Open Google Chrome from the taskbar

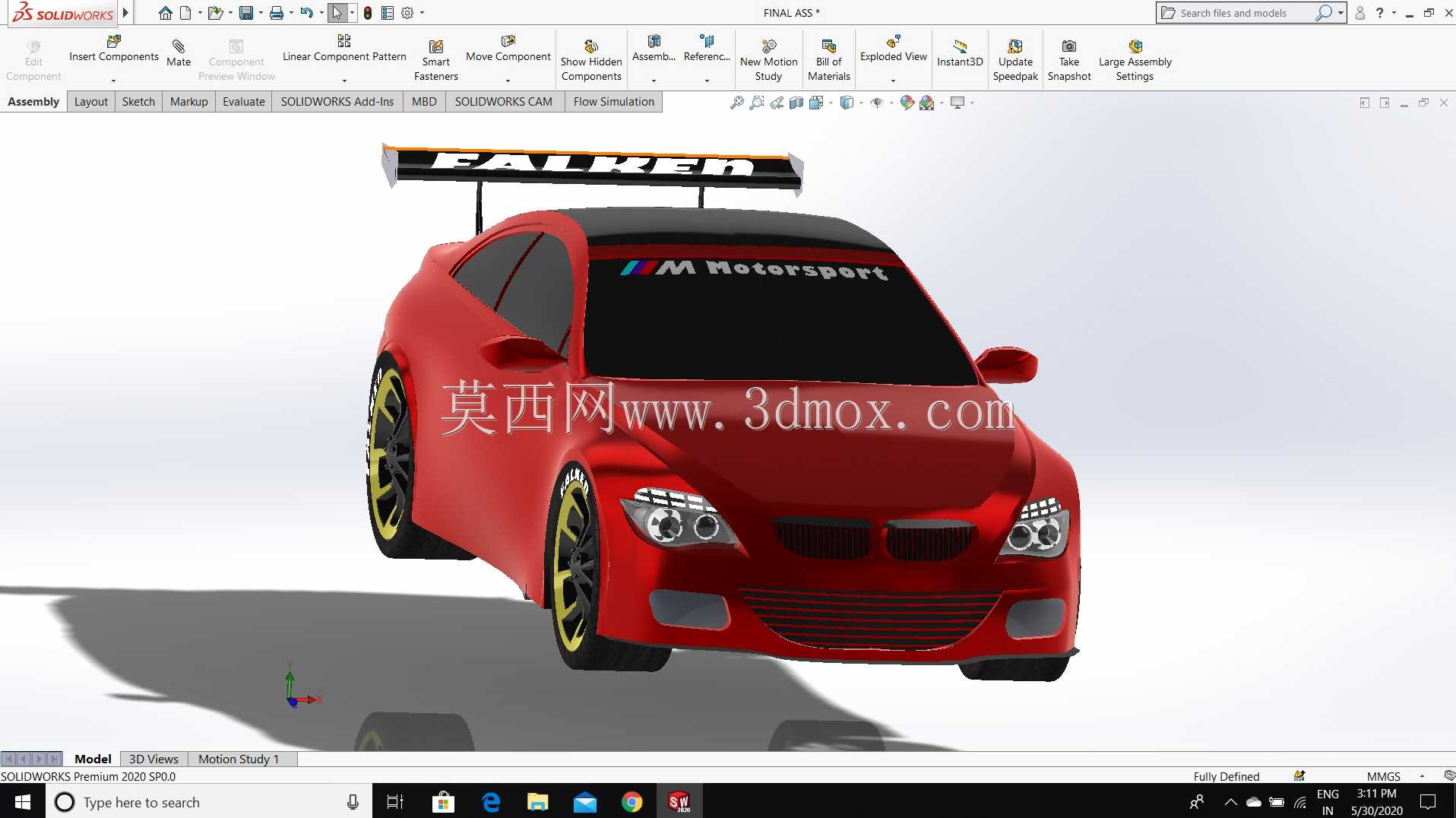click(631, 801)
